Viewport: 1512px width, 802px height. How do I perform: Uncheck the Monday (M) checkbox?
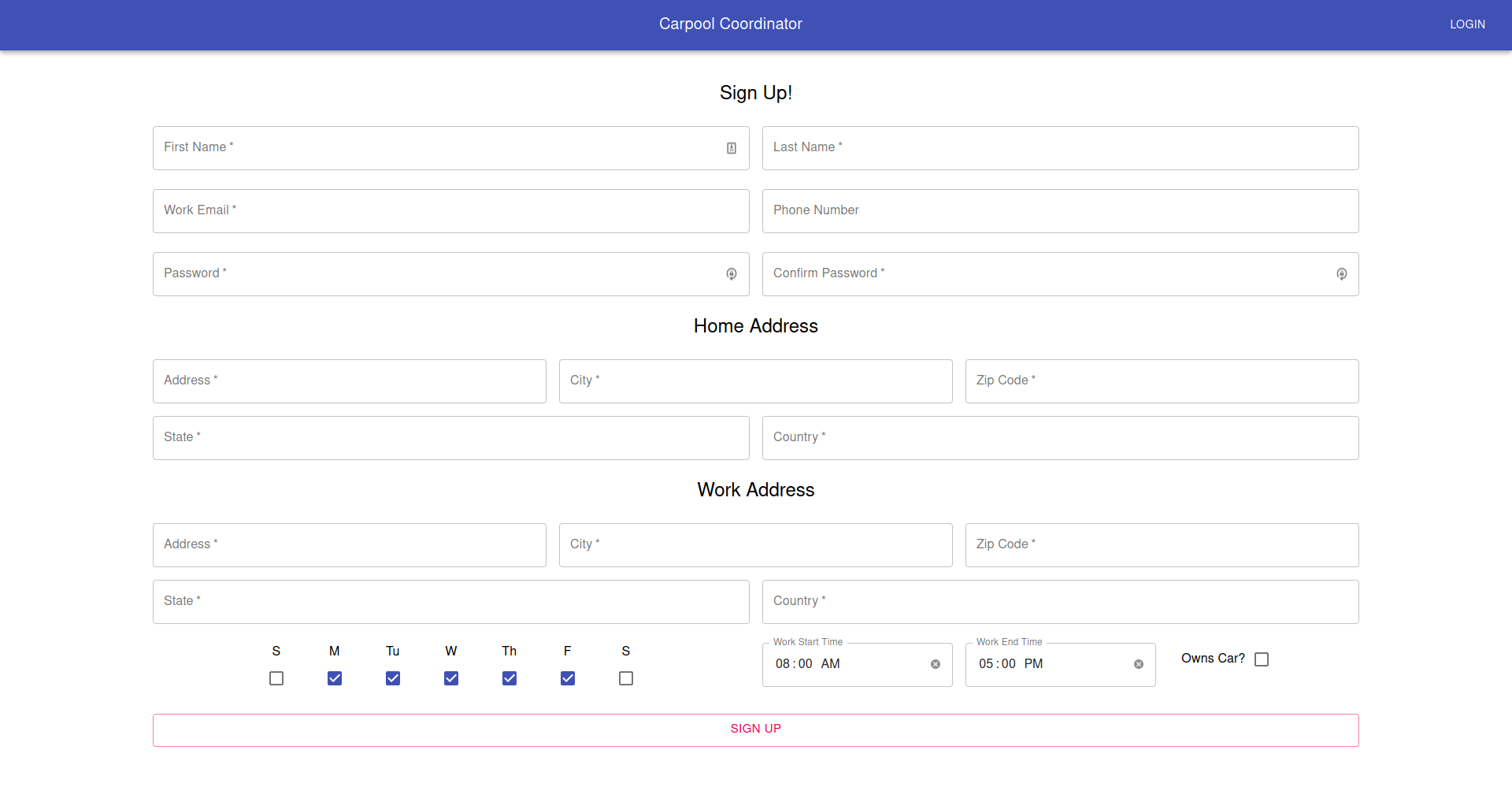click(x=335, y=678)
